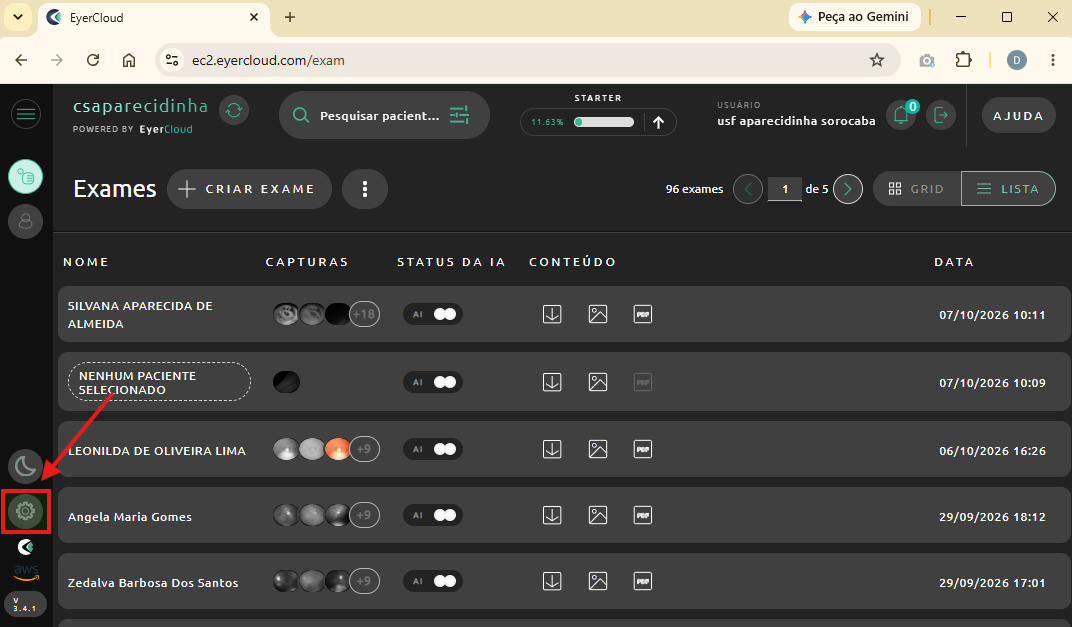Toggle AI status for Leonilda de Oliveira Lima
Screen dimensions: 1072x627
tap(433, 449)
